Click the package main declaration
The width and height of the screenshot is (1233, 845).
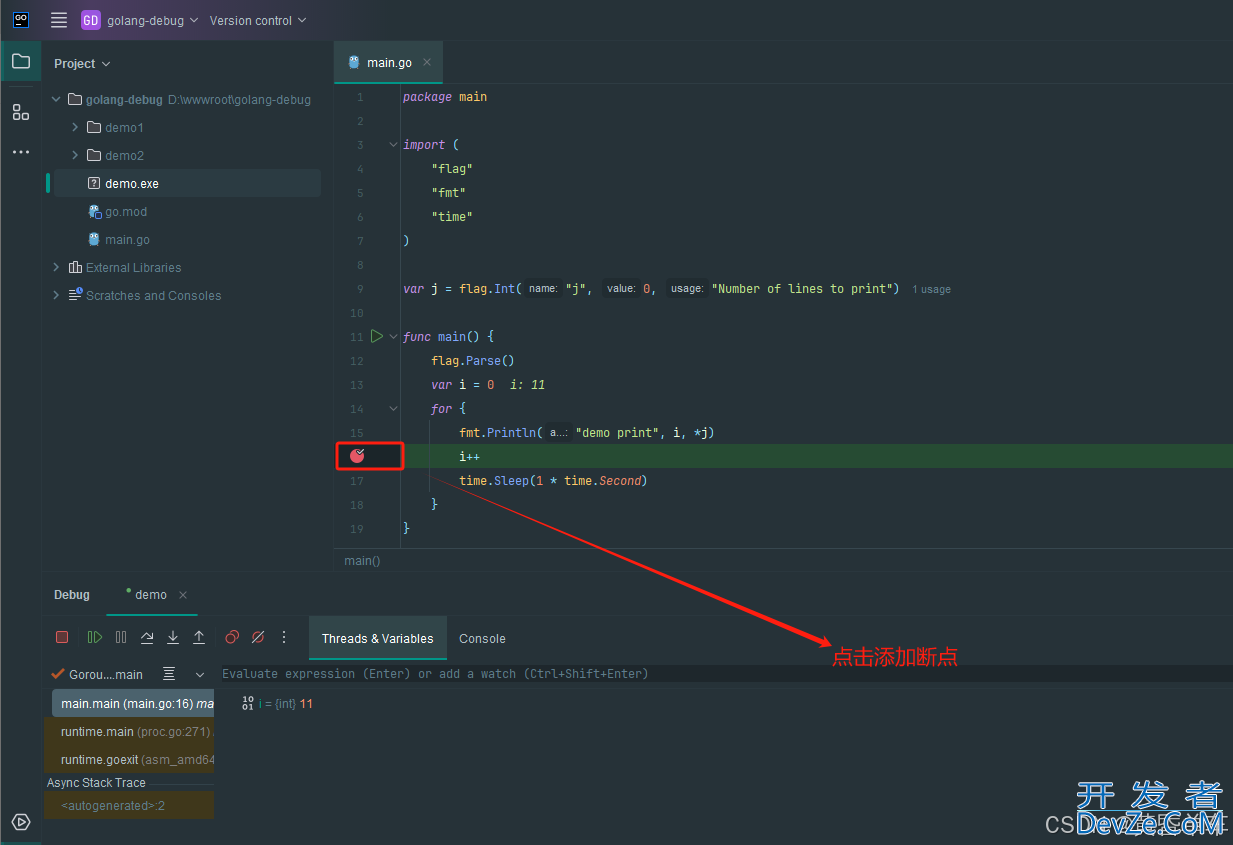pyautogui.click(x=445, y=97)
